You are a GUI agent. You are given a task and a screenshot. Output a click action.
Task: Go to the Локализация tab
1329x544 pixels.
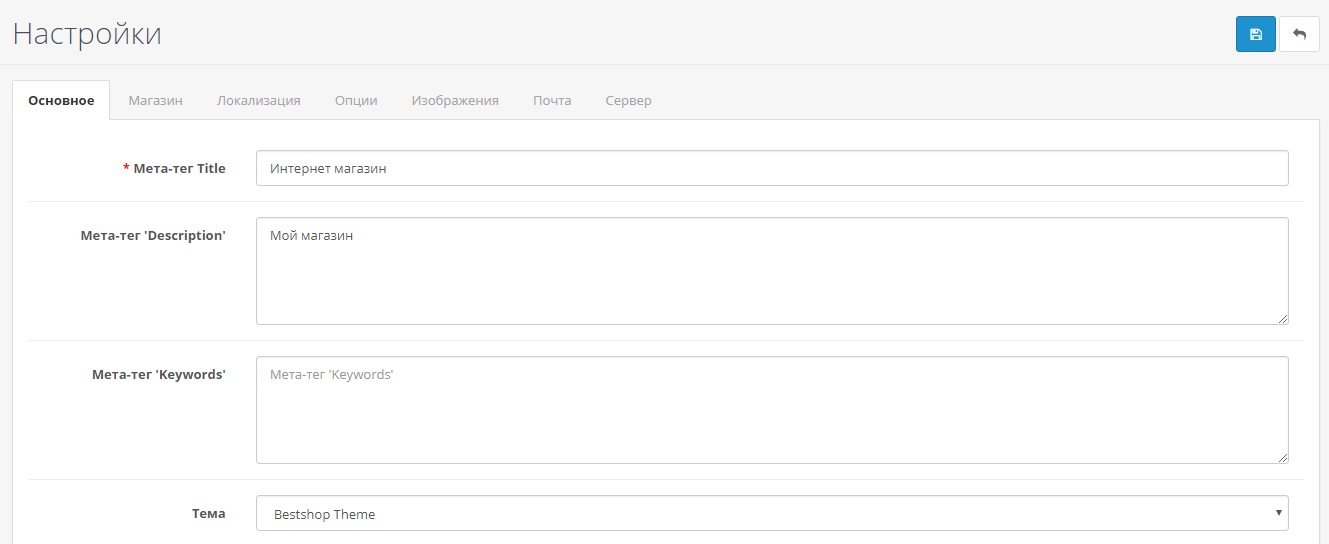tap(258, 101)
